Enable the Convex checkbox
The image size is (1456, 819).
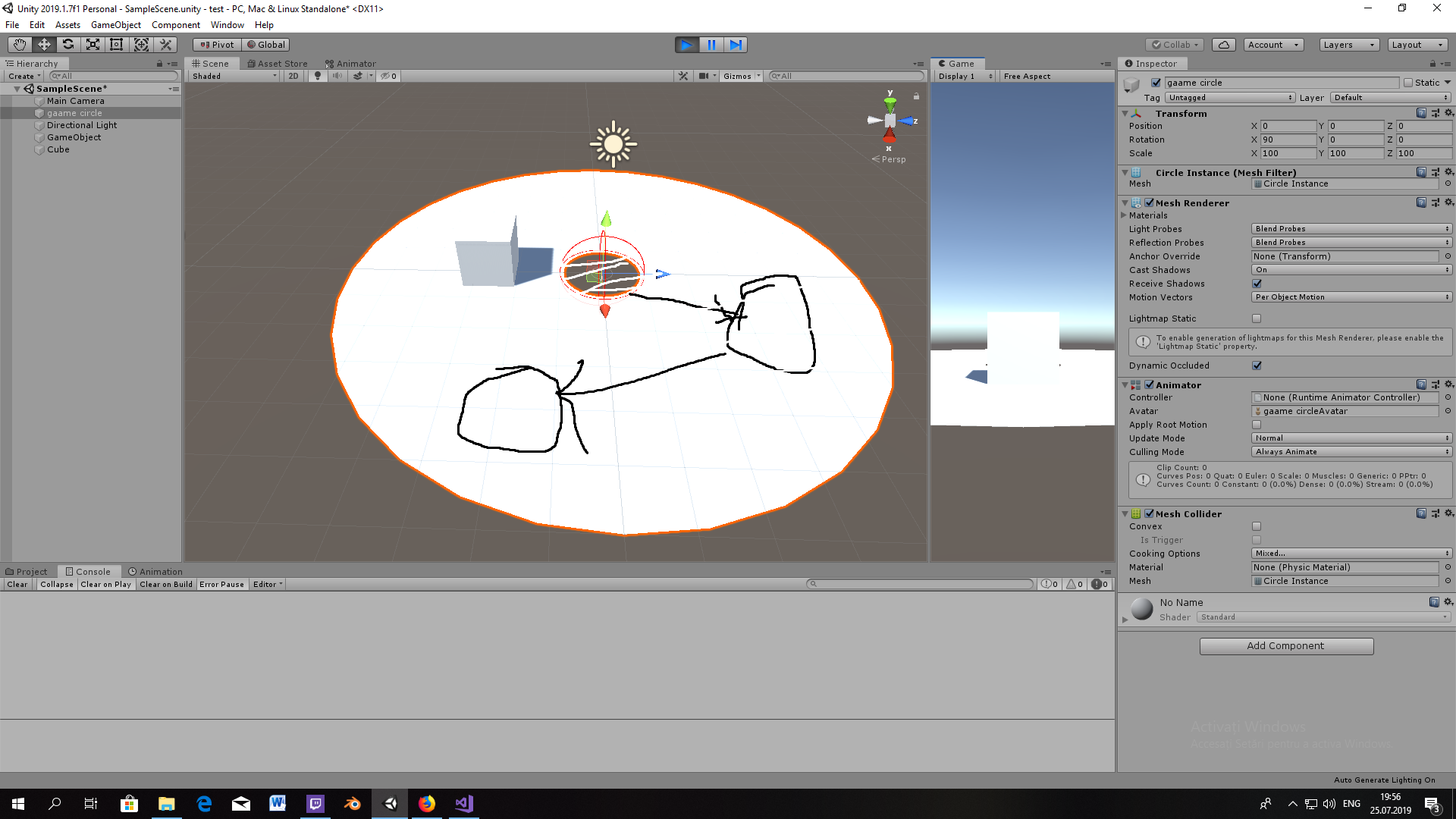click(1257, 526)
